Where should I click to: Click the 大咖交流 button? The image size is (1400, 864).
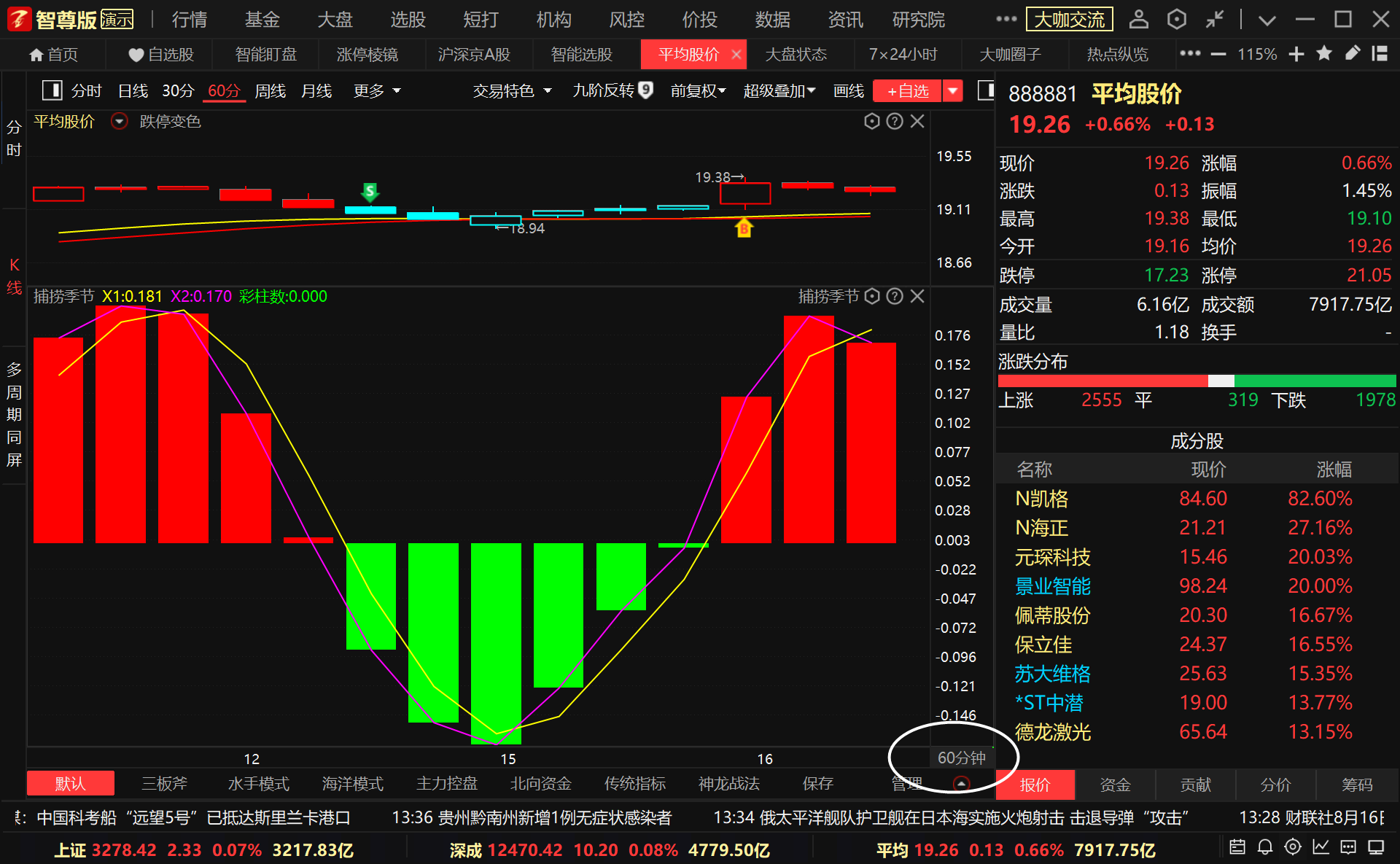pyautogui.click(x=1069, y=19)
